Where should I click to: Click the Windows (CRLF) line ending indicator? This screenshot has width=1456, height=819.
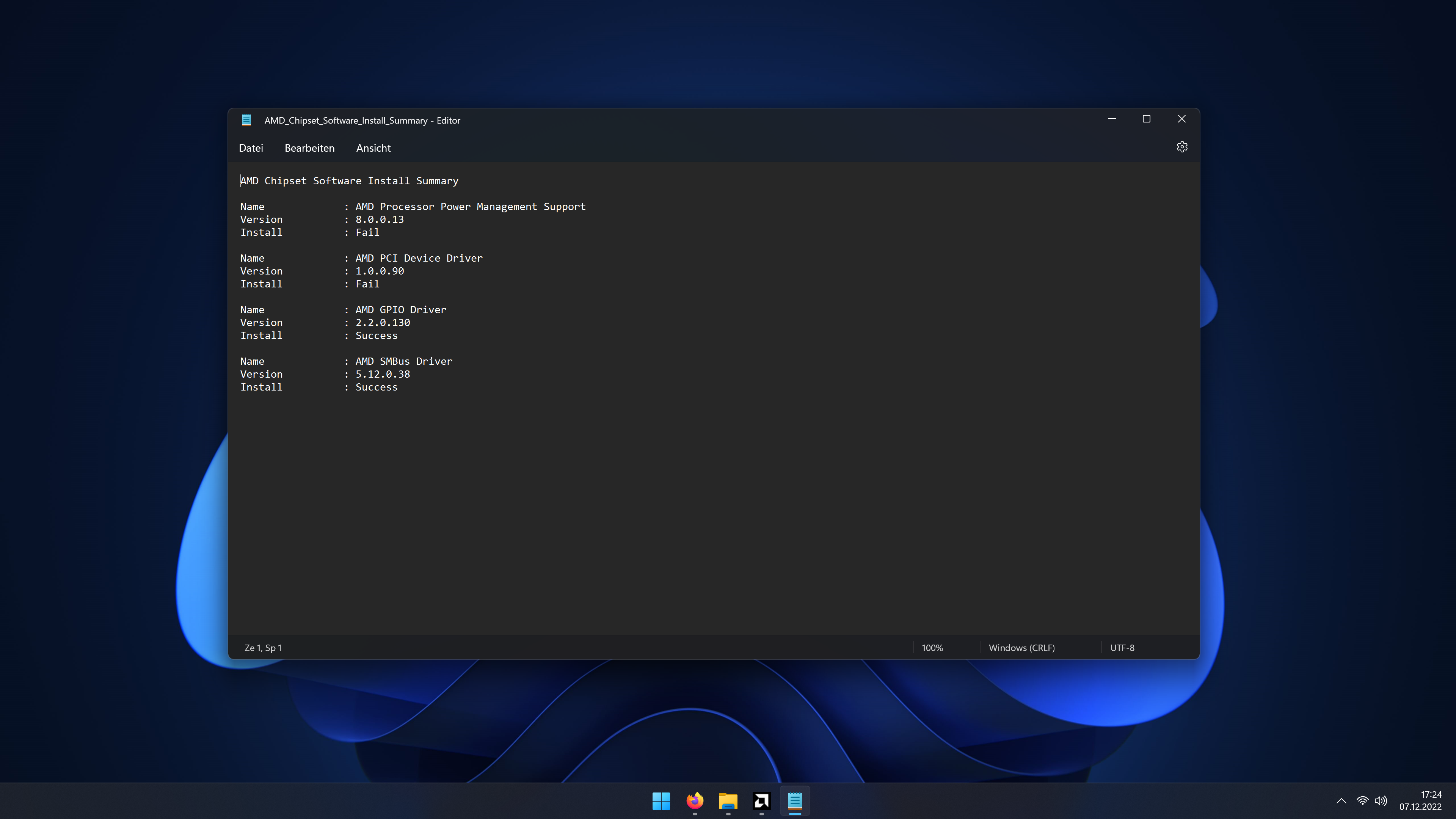point(1021,648)
